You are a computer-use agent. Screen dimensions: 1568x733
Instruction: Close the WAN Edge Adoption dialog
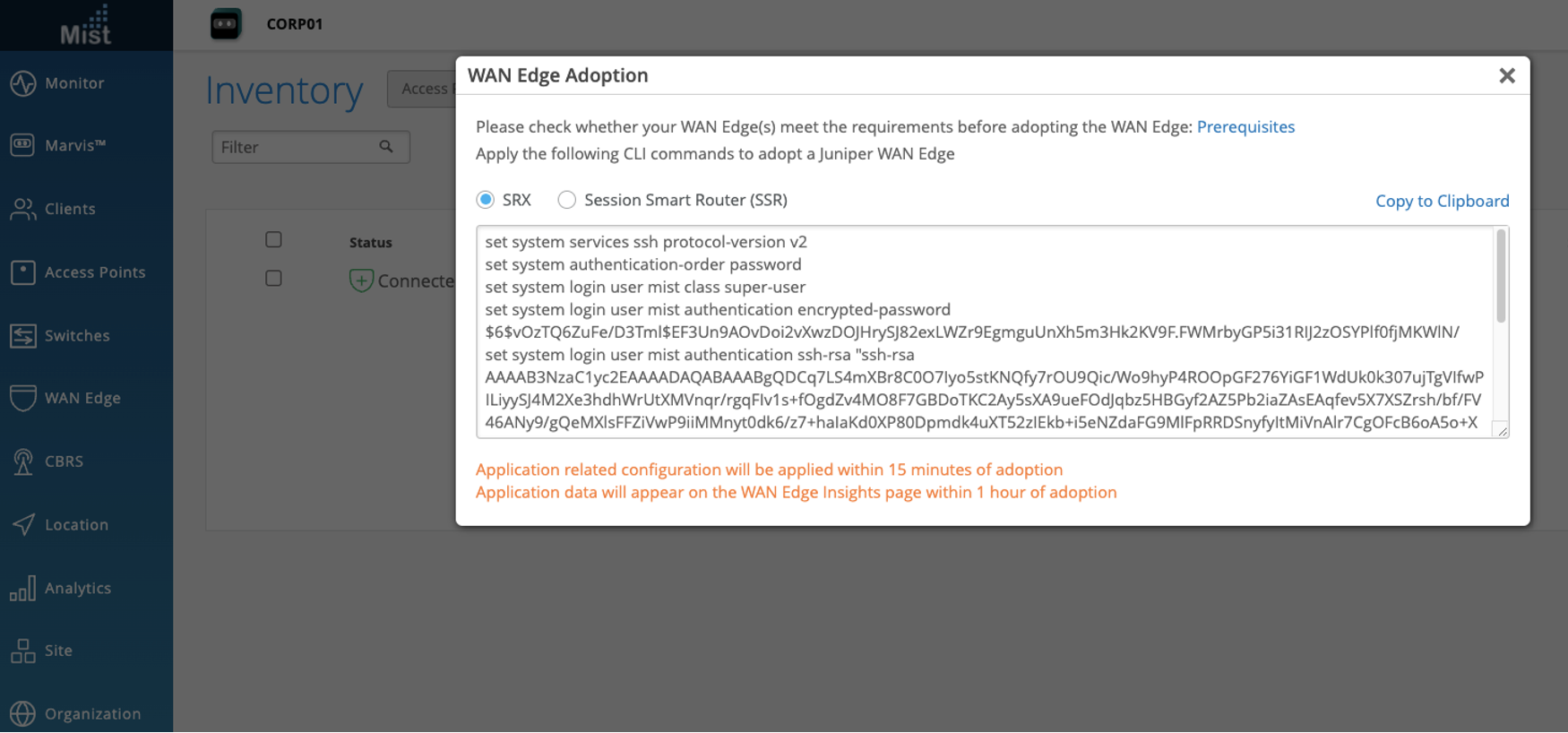click(x=1507, y=76)
